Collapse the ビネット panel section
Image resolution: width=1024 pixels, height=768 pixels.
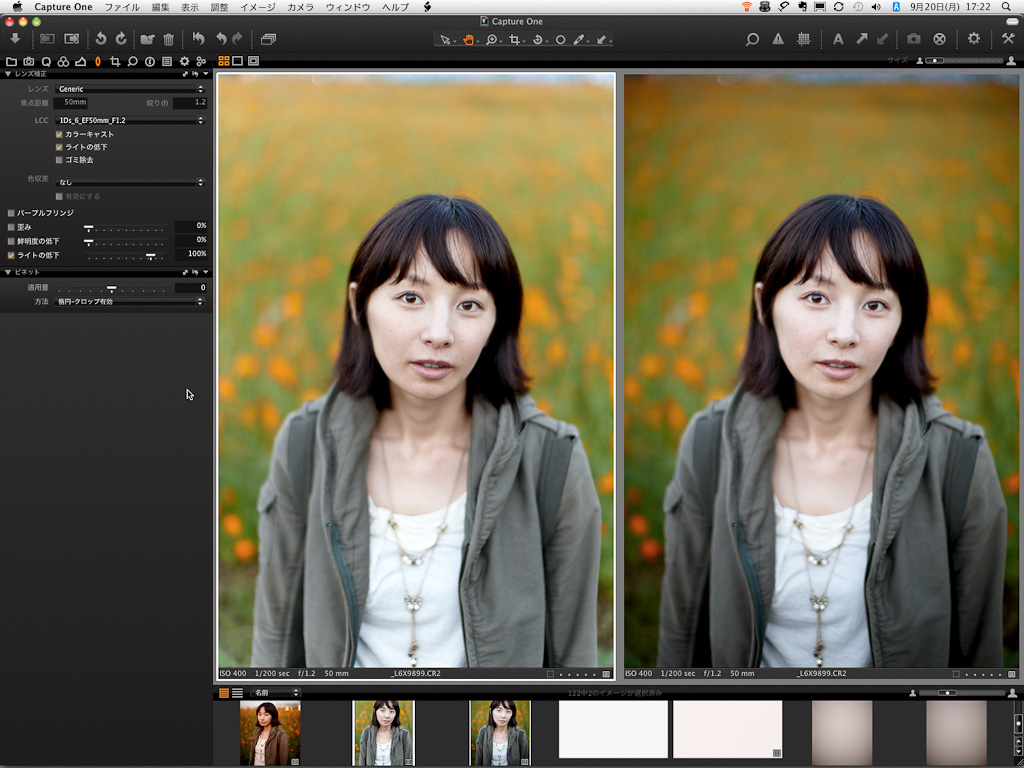(8, 272)
